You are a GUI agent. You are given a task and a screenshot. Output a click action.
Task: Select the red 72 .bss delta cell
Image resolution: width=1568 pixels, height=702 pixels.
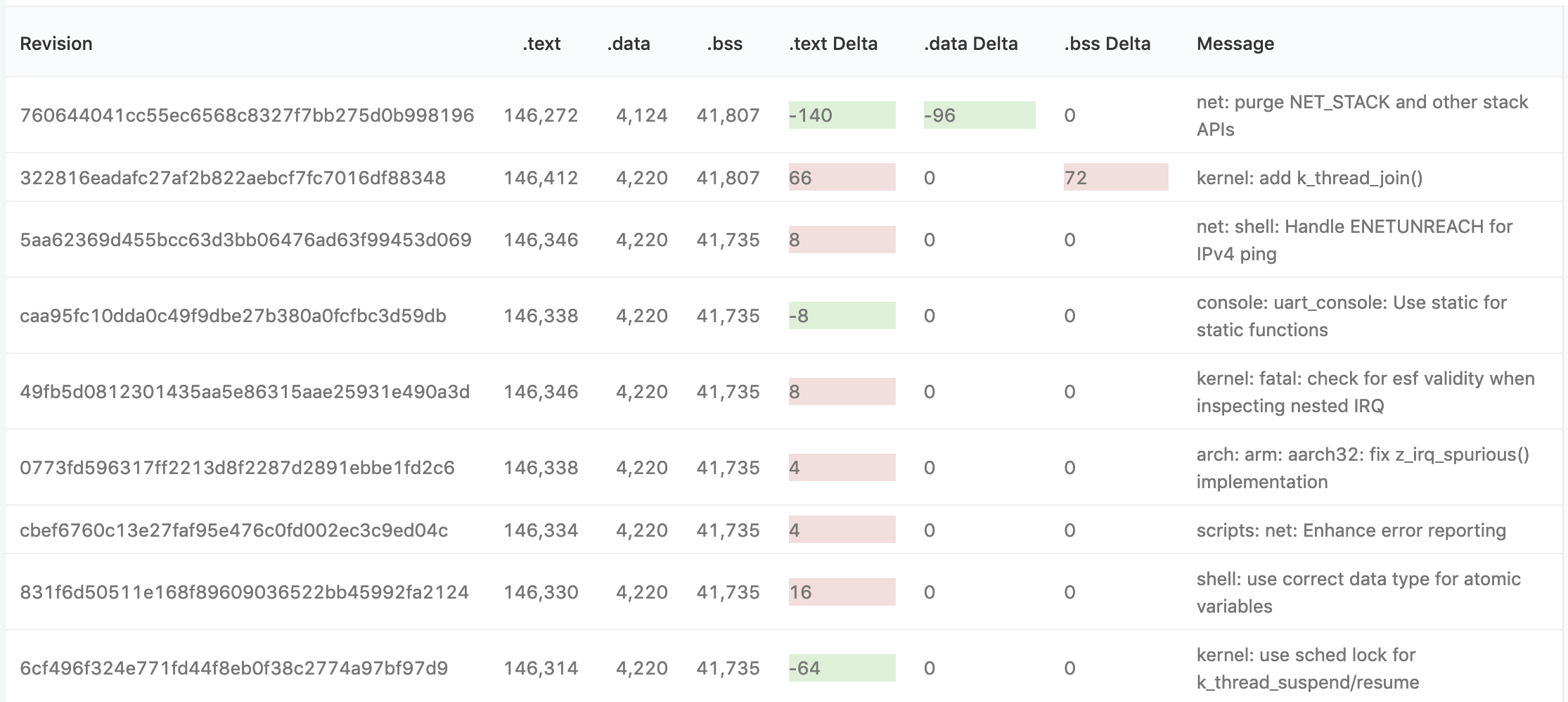[1115, 178]
